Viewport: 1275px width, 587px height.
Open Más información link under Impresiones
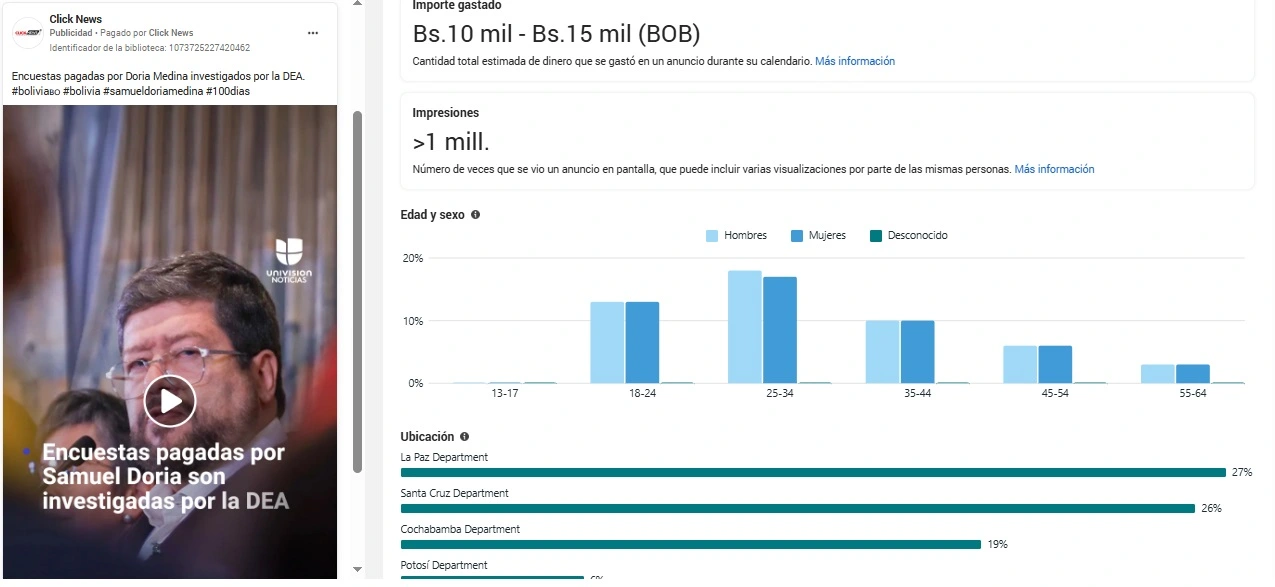tap(1054, 170)
